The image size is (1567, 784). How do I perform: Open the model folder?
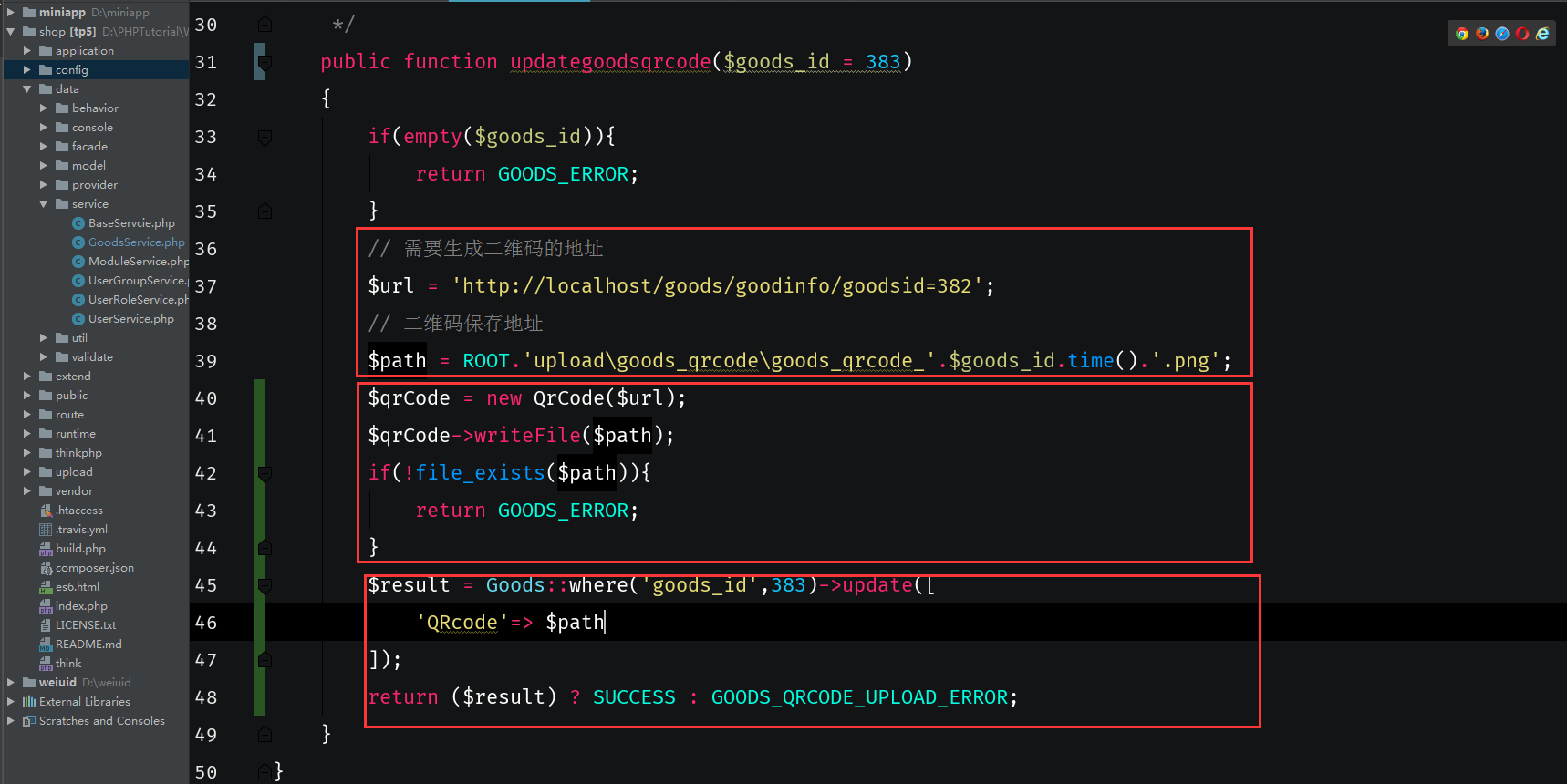point(88,166)
